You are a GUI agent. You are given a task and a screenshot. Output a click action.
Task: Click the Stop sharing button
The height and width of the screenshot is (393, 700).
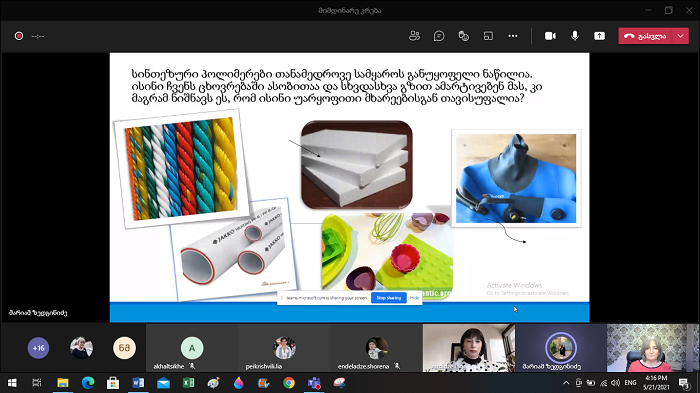tap(388, 298)
